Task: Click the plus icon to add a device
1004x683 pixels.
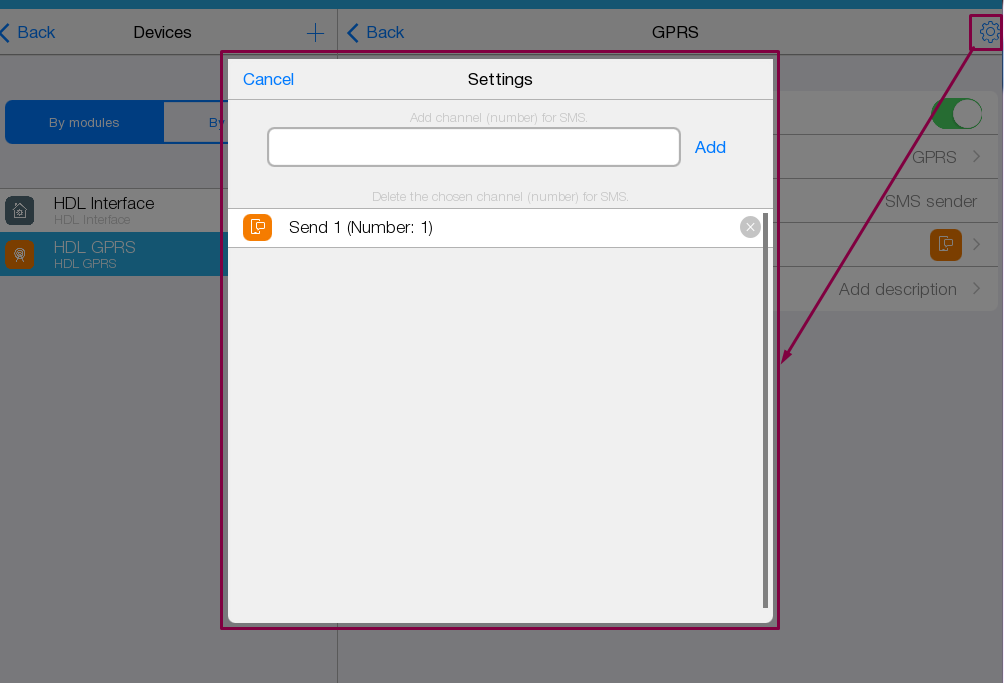Action: coord(315,33)
